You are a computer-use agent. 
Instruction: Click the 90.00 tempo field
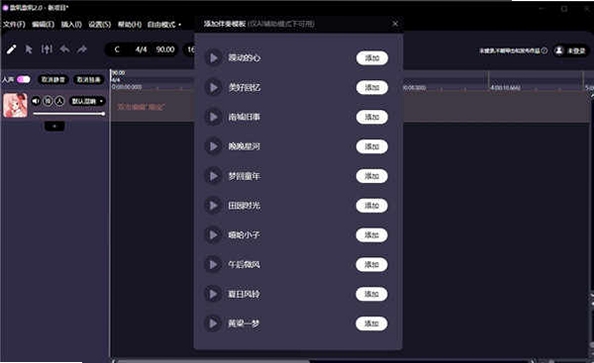[165, 50]
